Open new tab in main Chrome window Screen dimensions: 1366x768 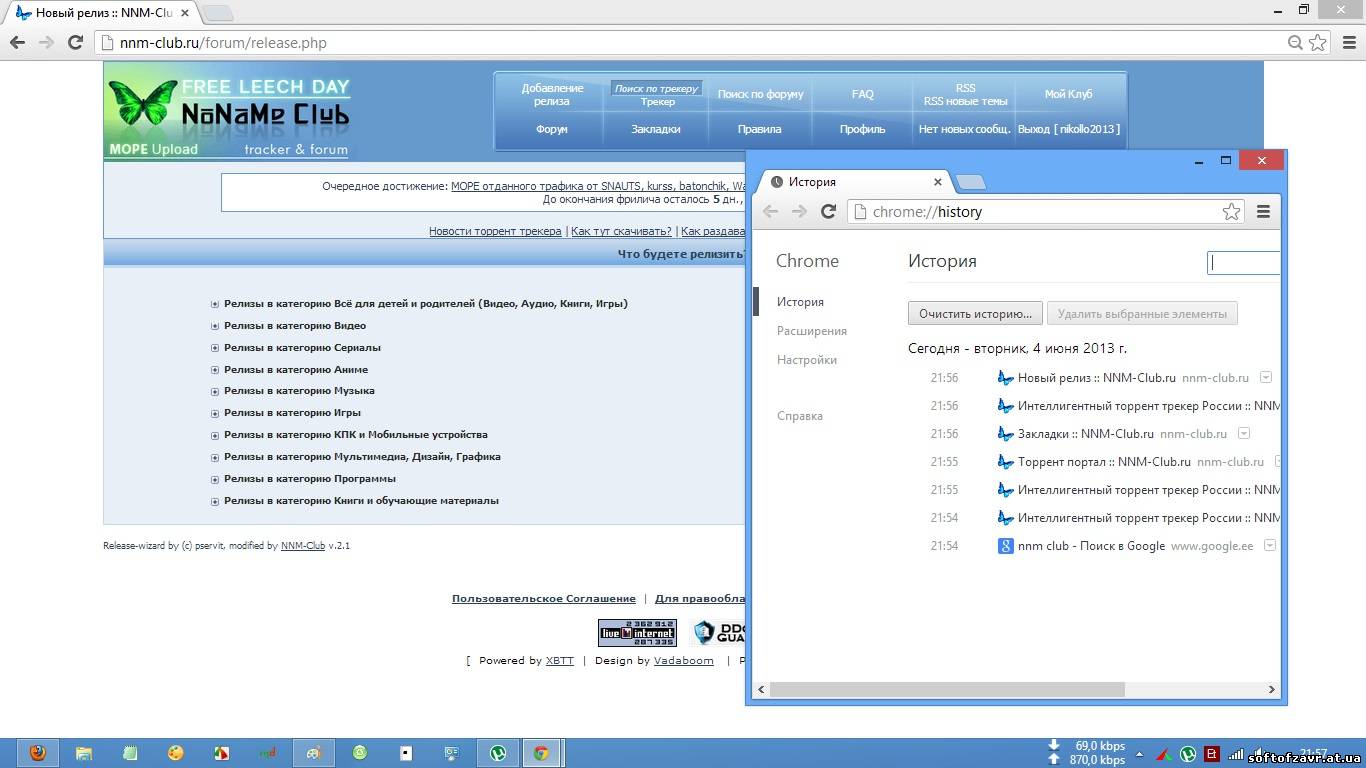(217, 13)
